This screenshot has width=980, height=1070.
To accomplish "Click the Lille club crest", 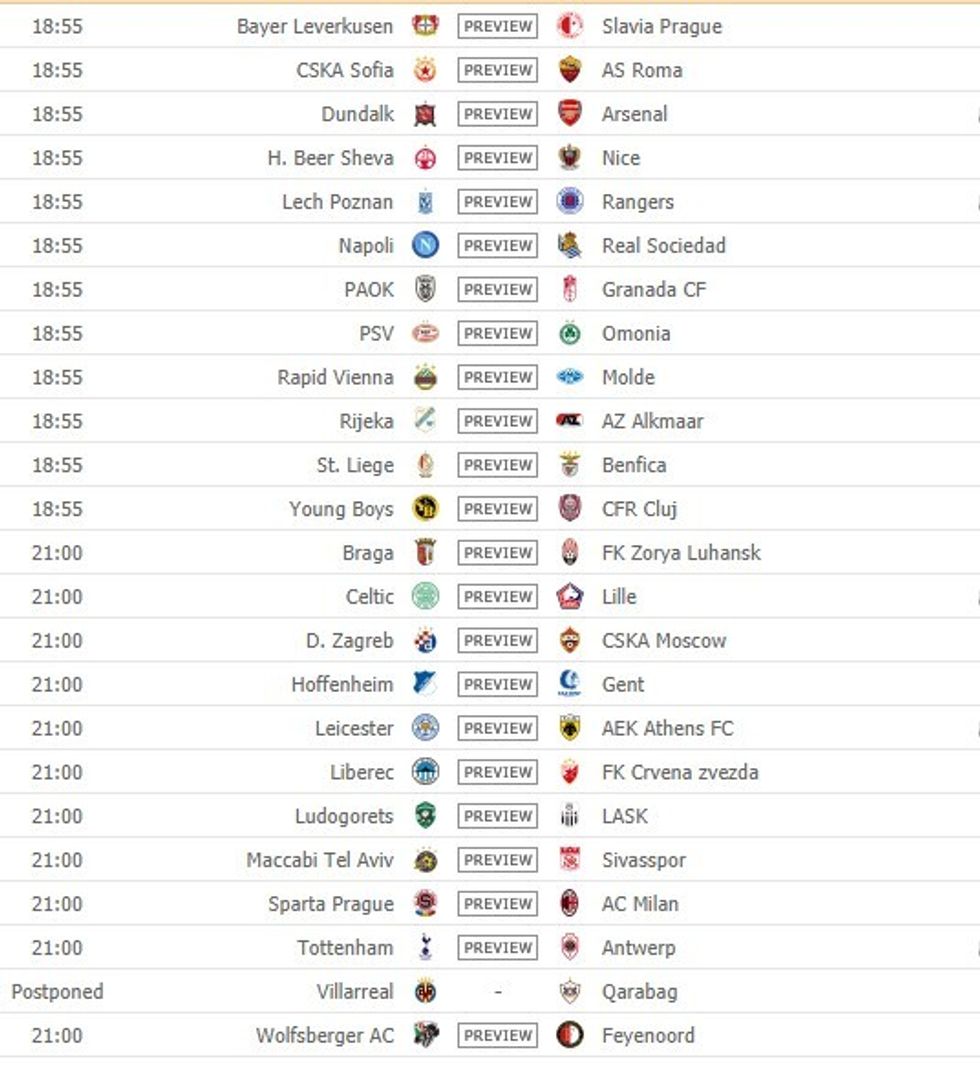I will click(570, 596).
